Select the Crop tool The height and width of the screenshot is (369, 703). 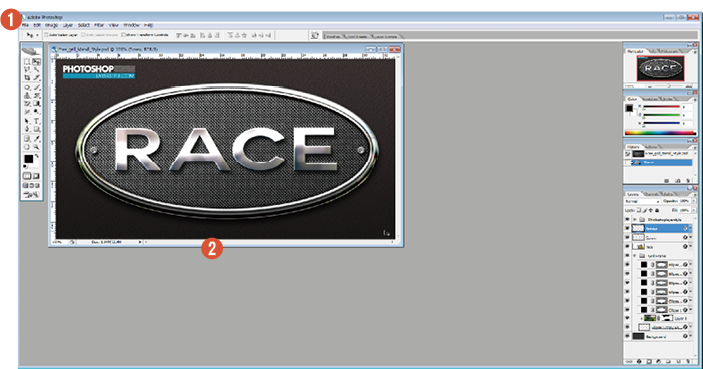click(x=26, y=78)
